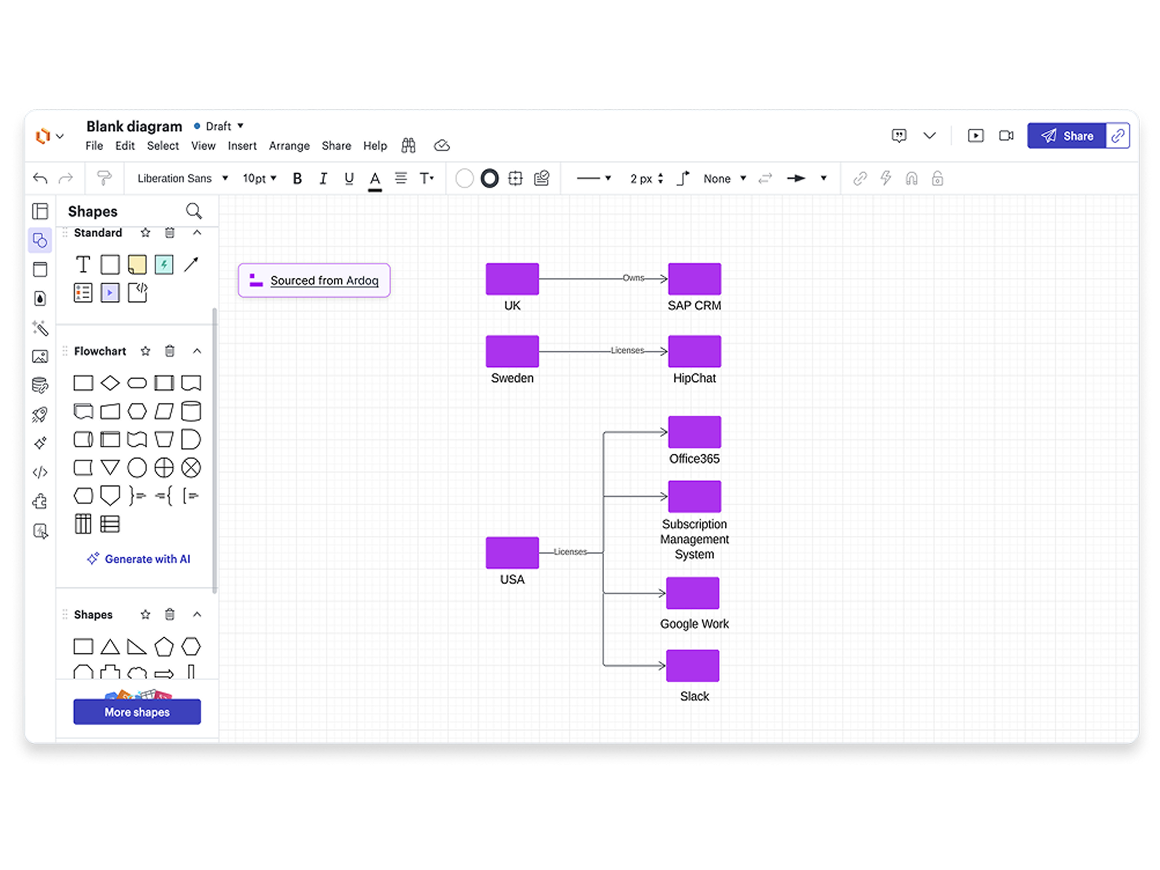Click the More shapes button
This screenshot has width=1160, height=870.
point(137,712)
